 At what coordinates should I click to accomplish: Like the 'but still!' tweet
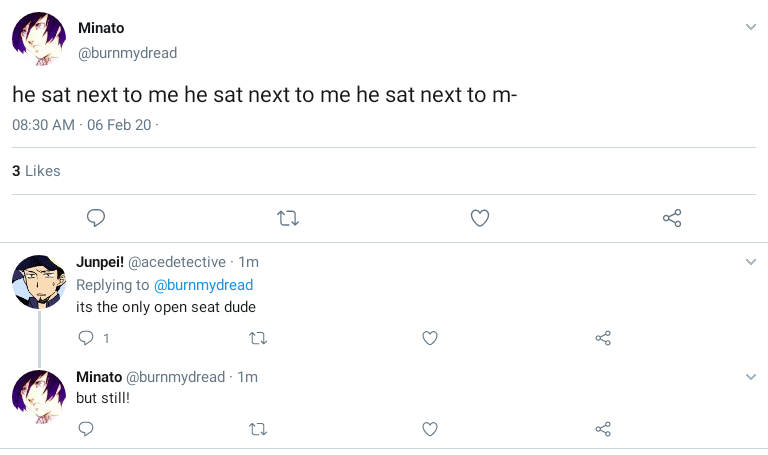click(430, 429)
